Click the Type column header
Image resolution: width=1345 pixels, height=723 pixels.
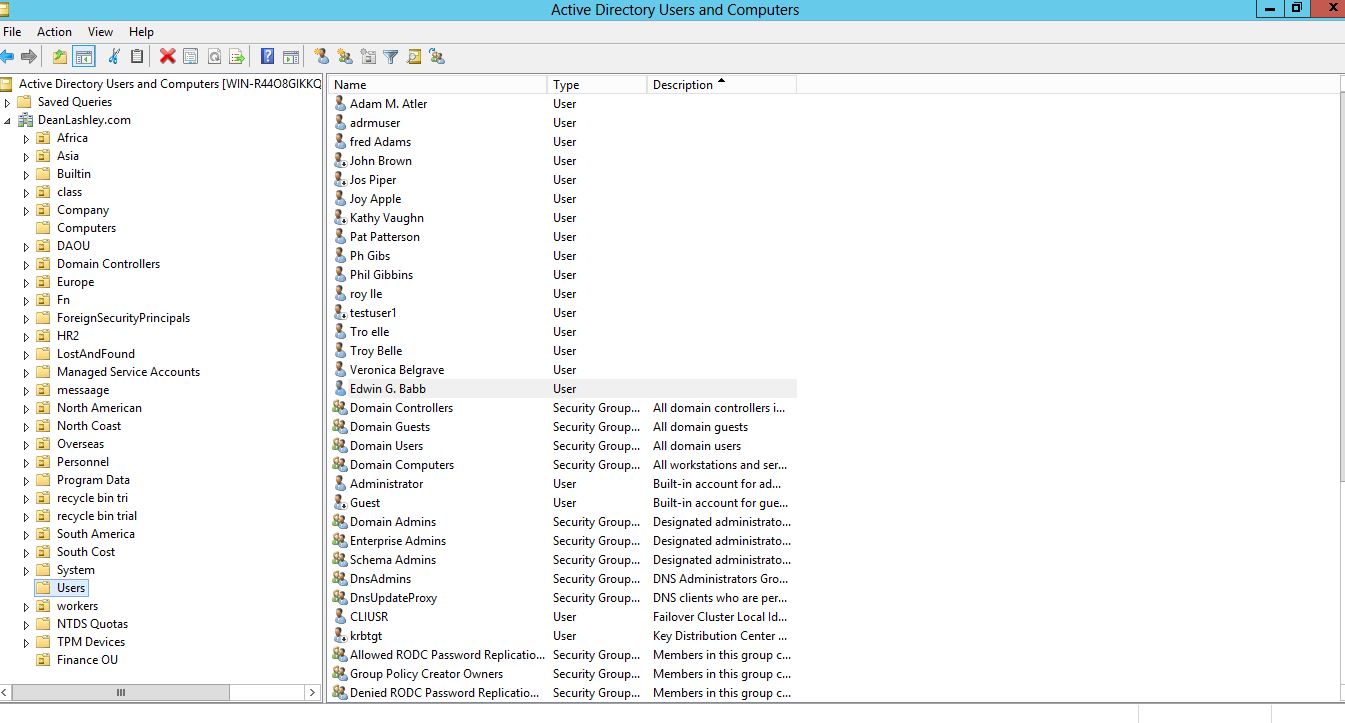coord(597,85)
